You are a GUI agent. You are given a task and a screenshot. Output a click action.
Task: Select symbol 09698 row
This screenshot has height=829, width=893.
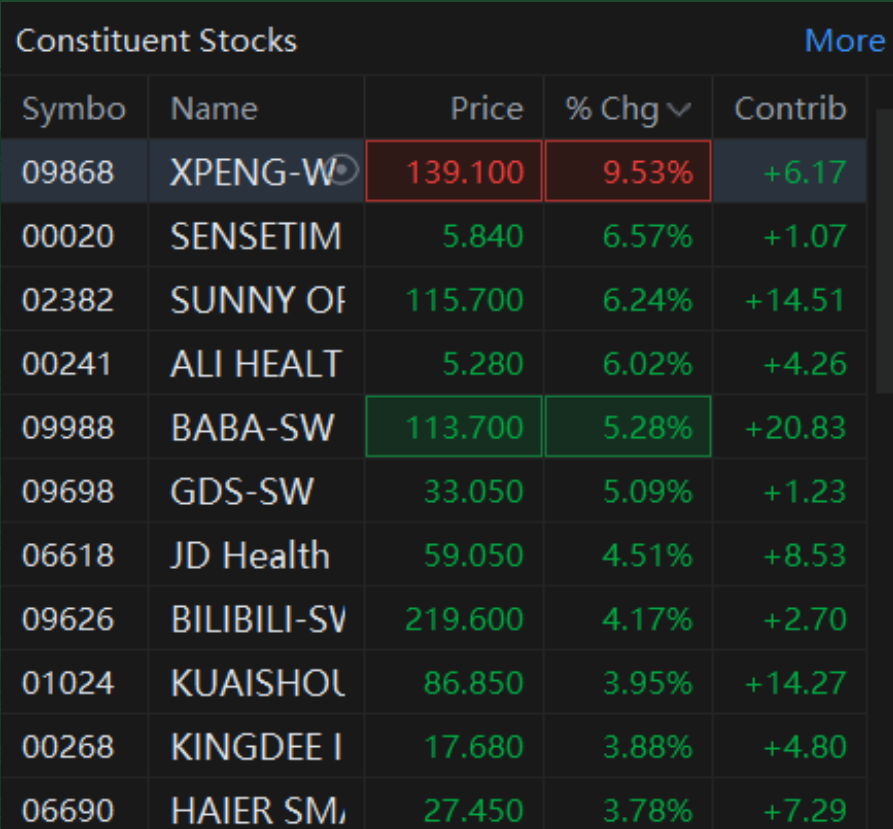pyautogui.click(x=68, y=491)
